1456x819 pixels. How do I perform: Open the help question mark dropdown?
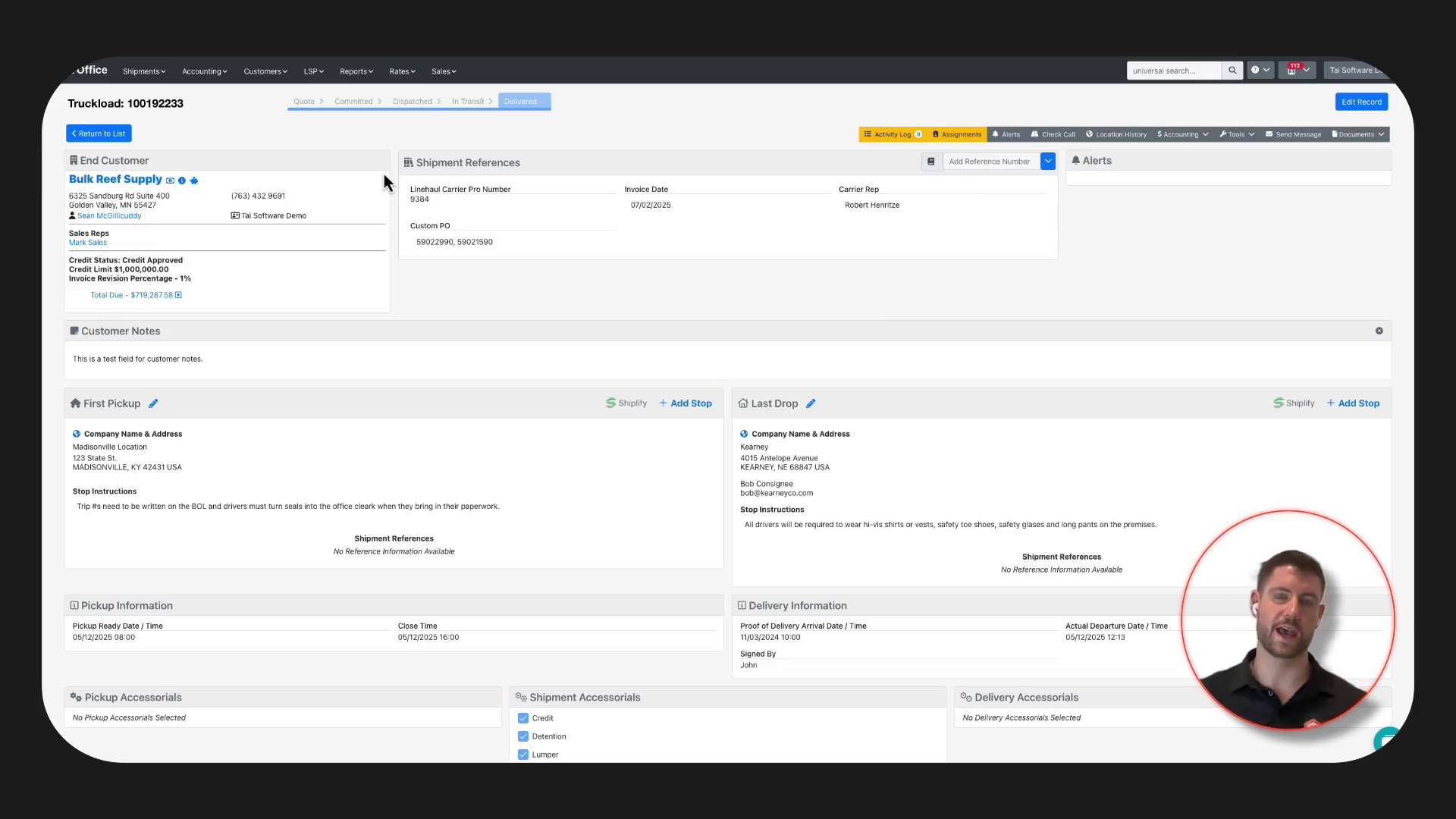tap(1260, 71)
